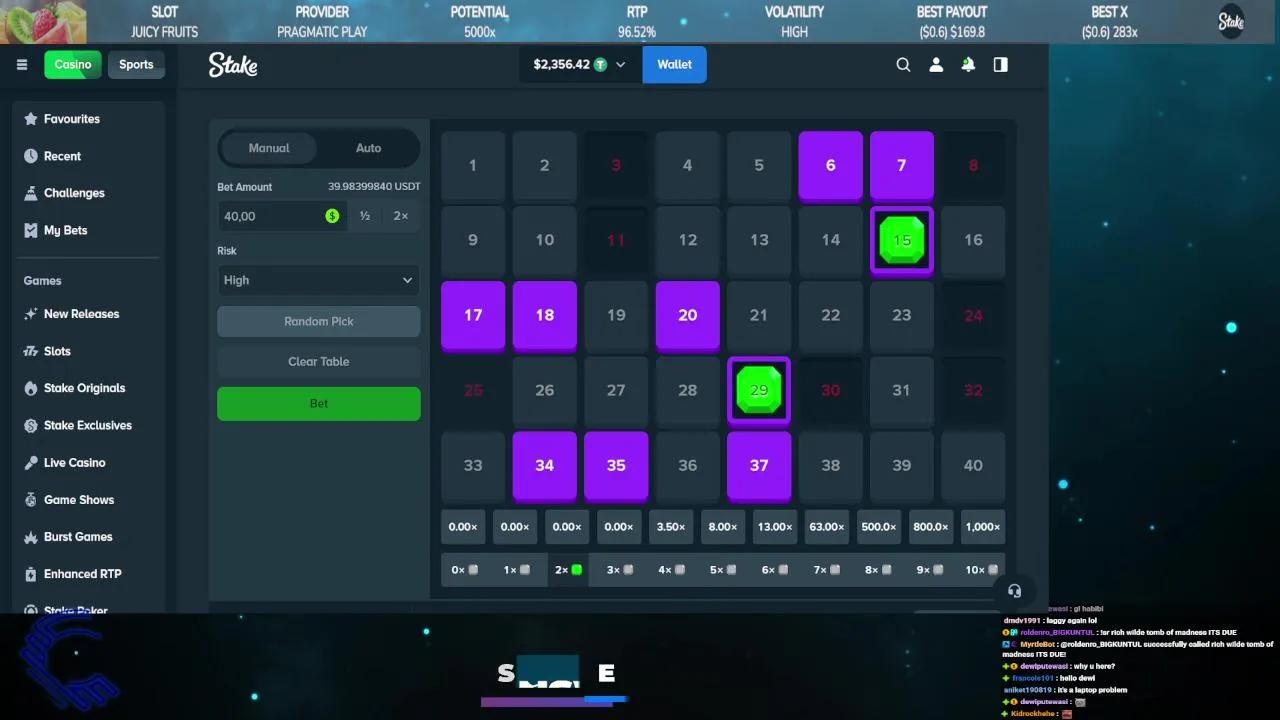Viewport: 1280px width, 720px height.
Task: Click the 1,000× payout multiplier
Action: tap(982, 527)
